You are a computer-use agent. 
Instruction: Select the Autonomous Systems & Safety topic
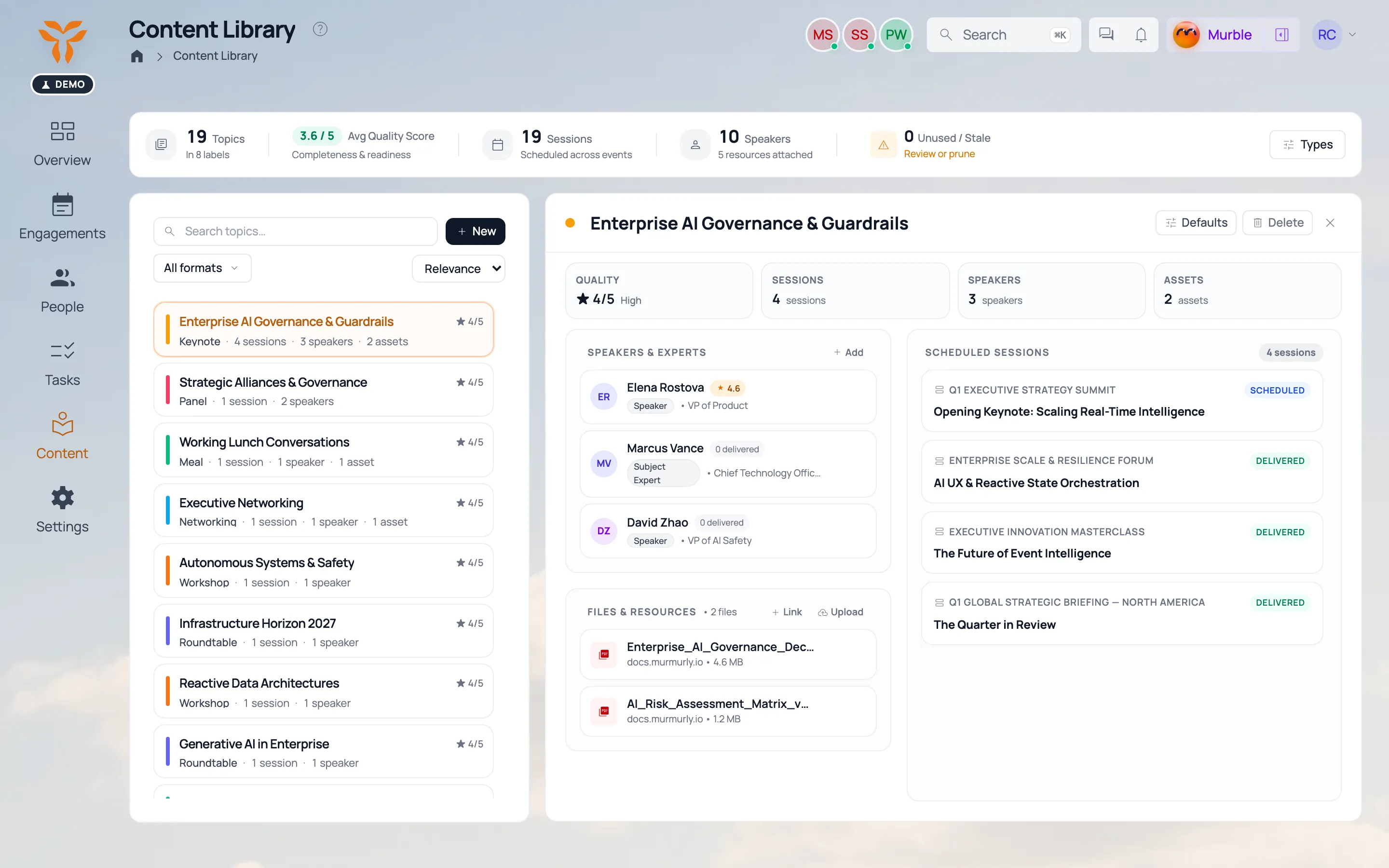[x=323, y=570]
